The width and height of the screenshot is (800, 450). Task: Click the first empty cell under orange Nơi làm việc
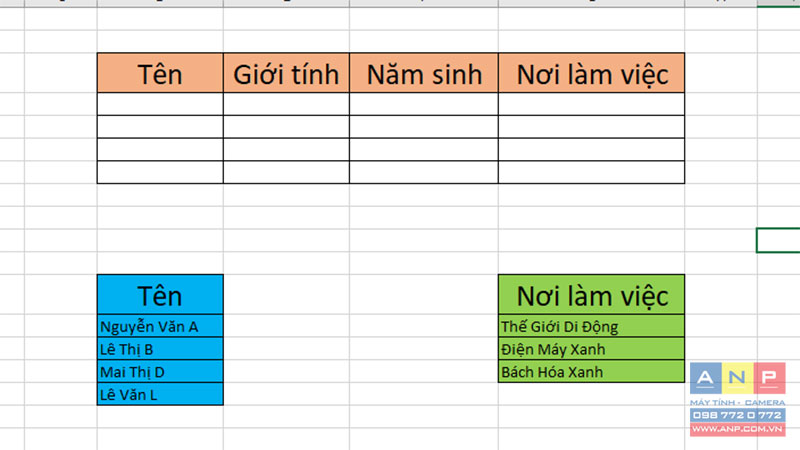click(x=591, y=104)
